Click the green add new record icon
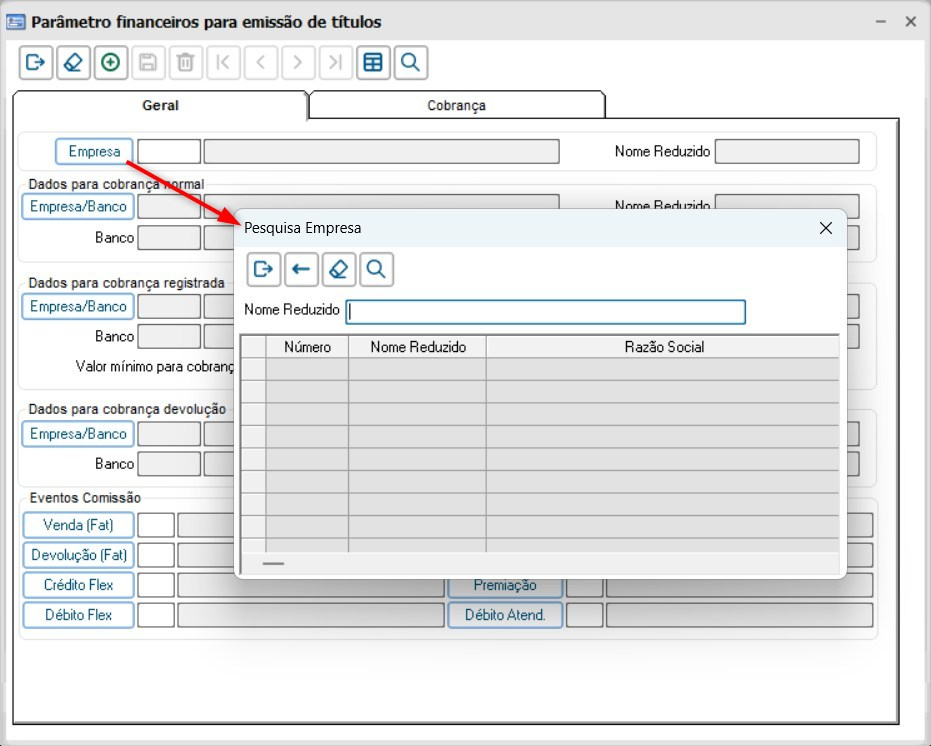Viewport: 931px width, 746px height. coord(110,62)
